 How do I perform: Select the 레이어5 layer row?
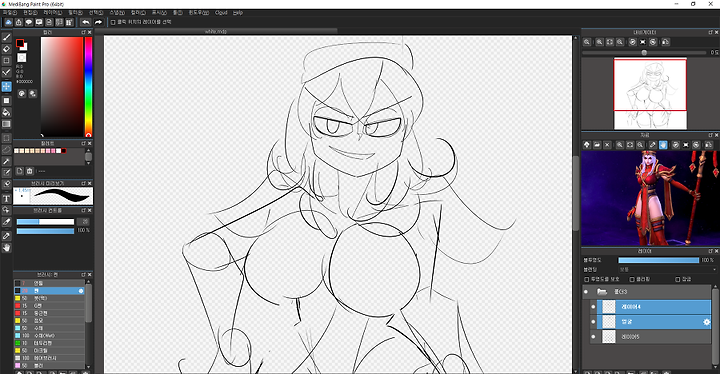[x=654, y=337]
